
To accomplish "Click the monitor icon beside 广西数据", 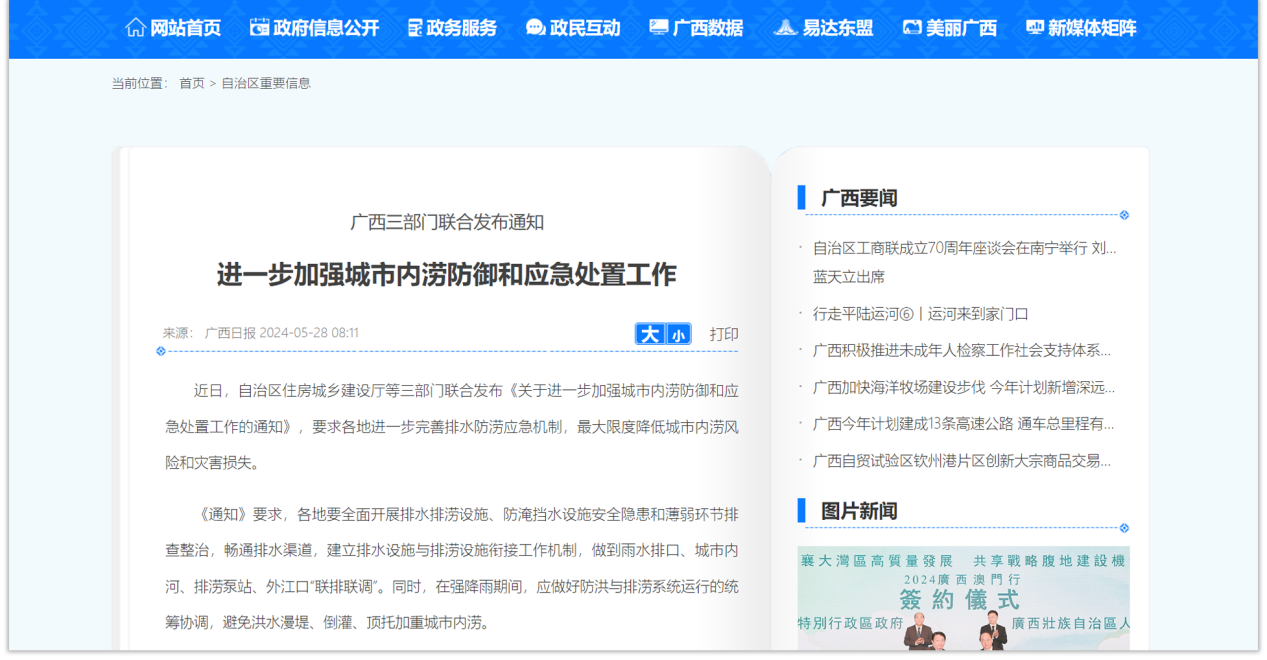I will point(659,28).
